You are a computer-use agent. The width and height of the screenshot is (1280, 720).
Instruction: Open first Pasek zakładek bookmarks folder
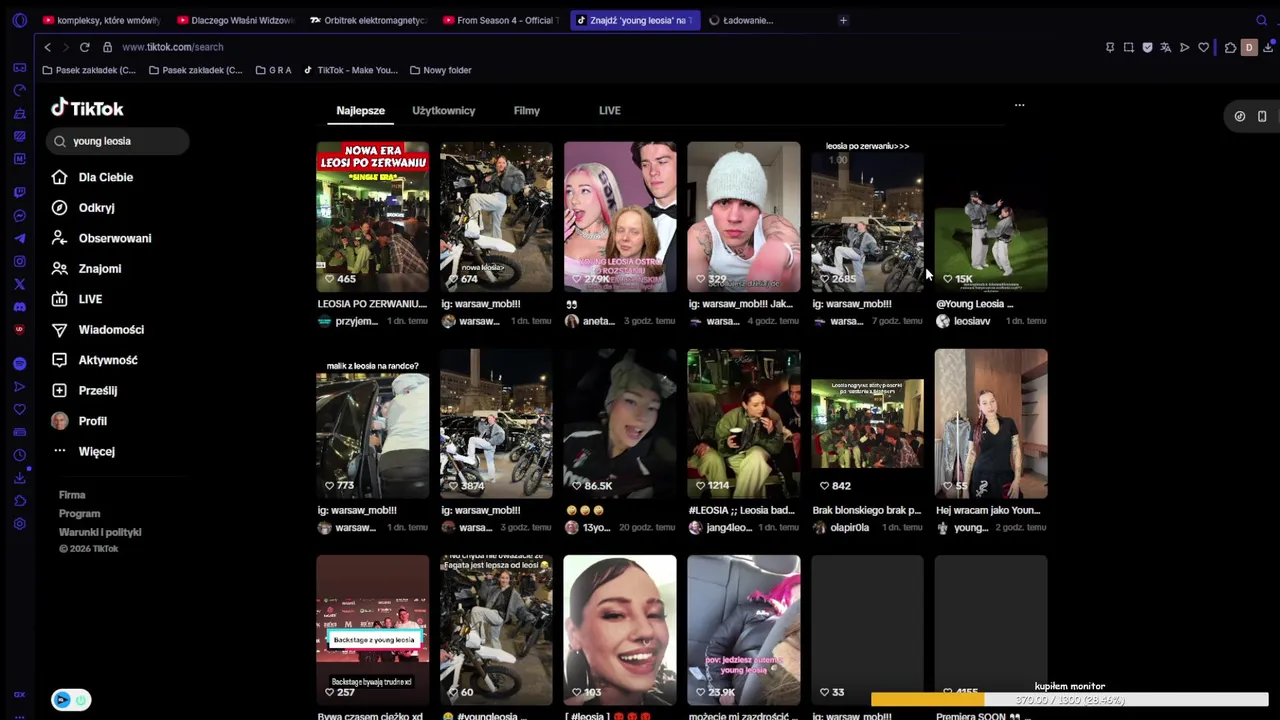(89, 70)
